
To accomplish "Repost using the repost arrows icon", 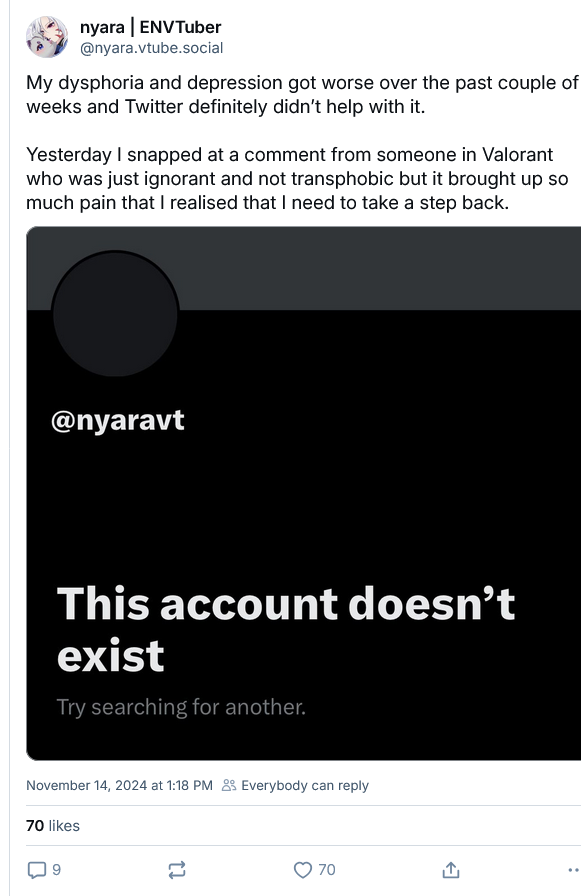I will 177,870.
